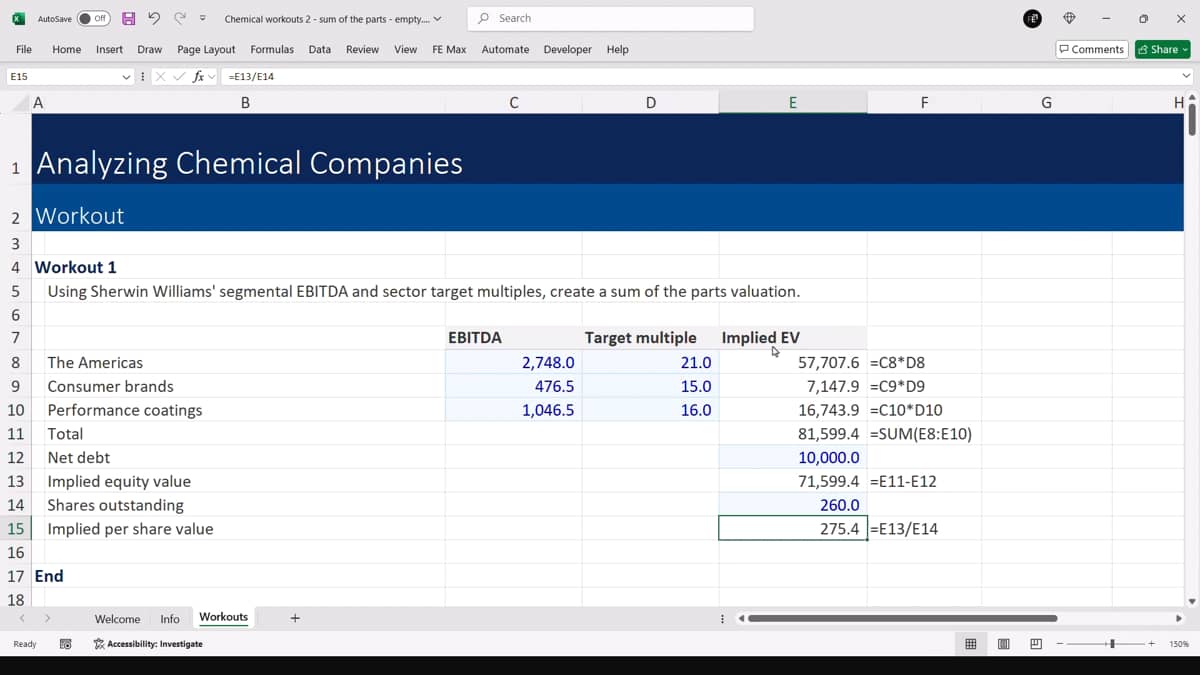Click the Excel application logo icon
Viewport: 1200px width, 675px height.
point(18,18)
